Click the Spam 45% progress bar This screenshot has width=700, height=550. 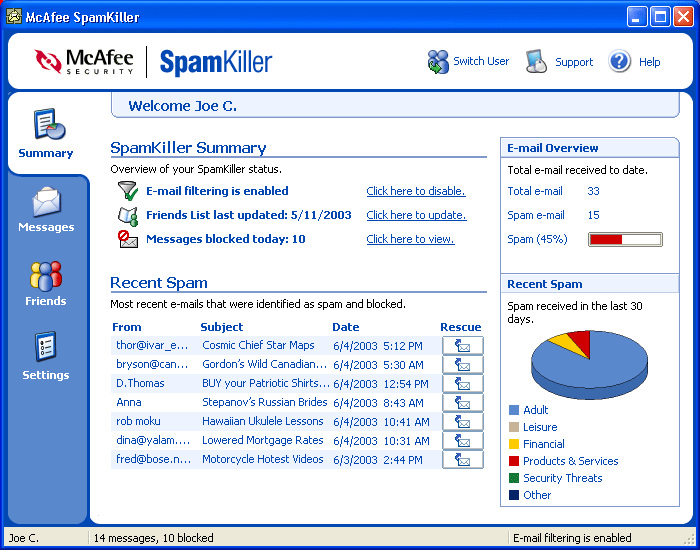(625, 240)
